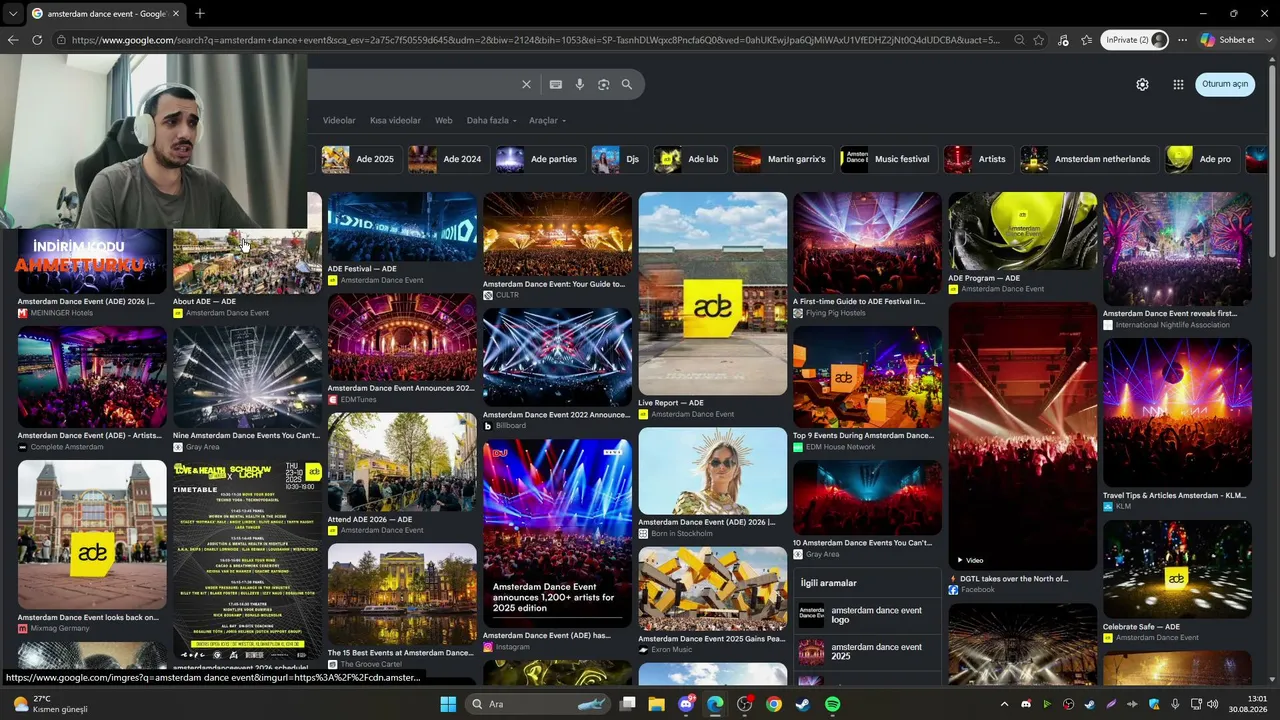The image size is (1280, 720).
Task: Start a voice search with the microphone
Action: 580,85
